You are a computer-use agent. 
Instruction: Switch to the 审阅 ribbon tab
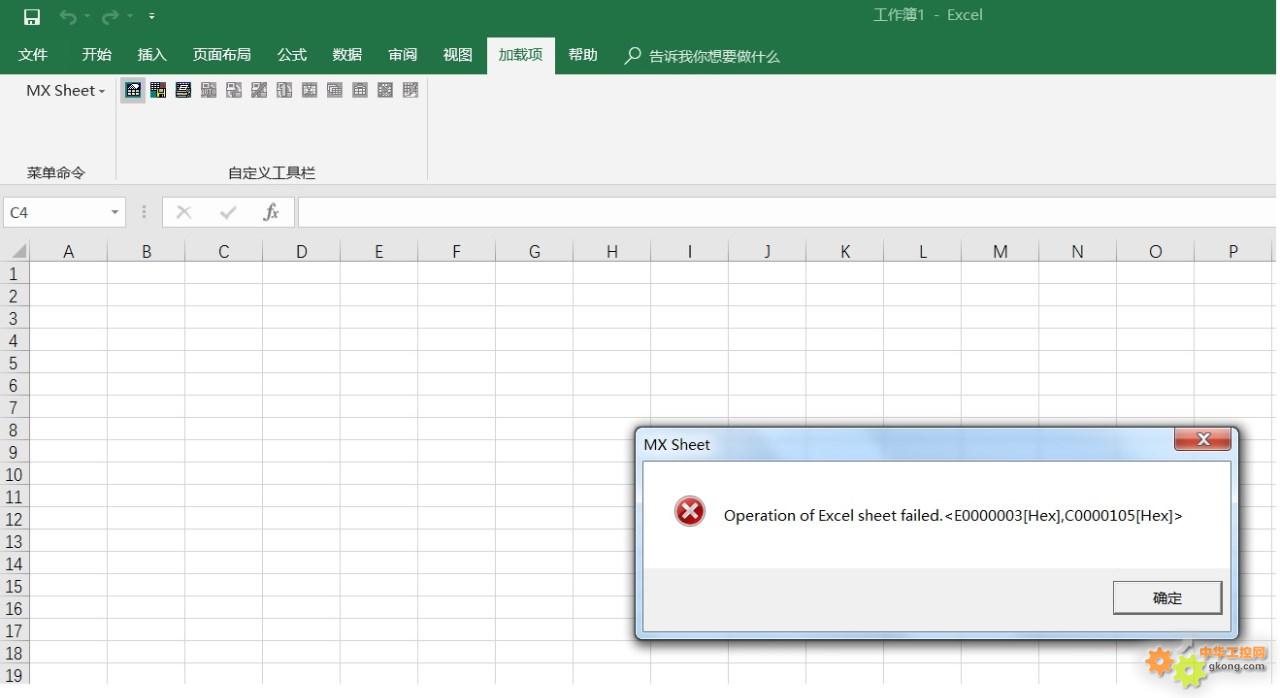click(403, 55)
